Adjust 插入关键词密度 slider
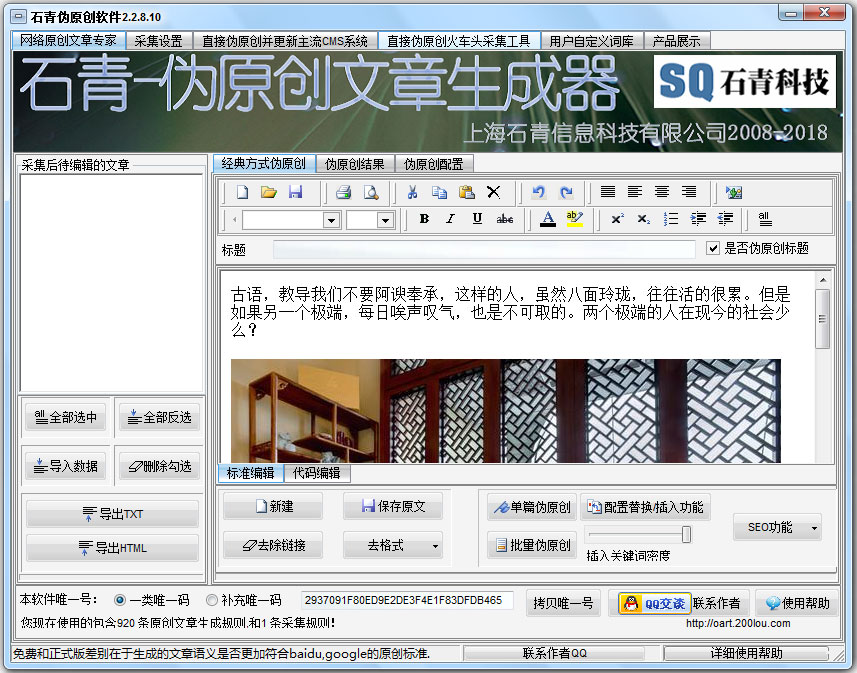This screenshot has width=857, height=673. point(686,534)
